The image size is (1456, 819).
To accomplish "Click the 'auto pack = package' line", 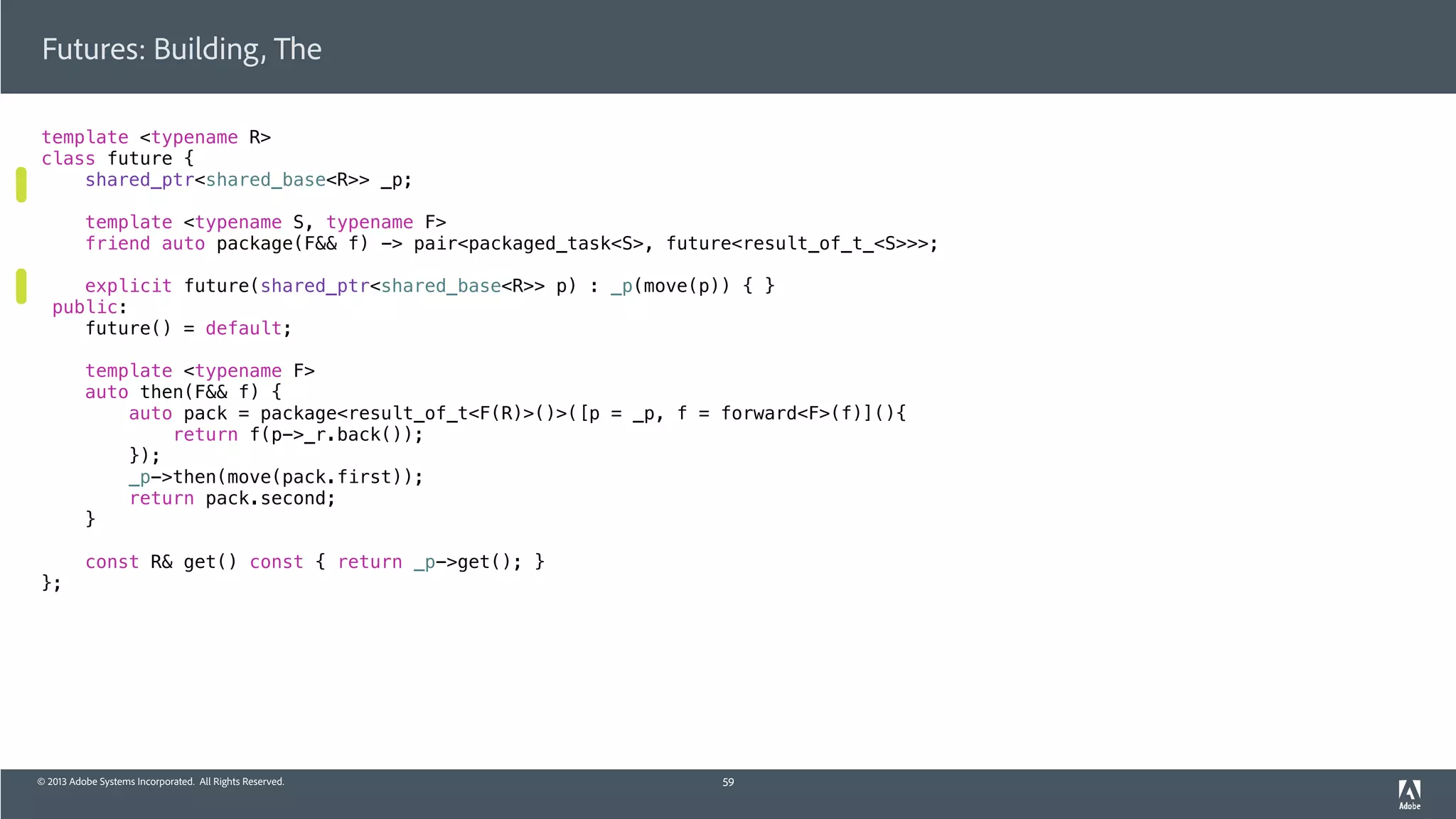I will [517, 414].
